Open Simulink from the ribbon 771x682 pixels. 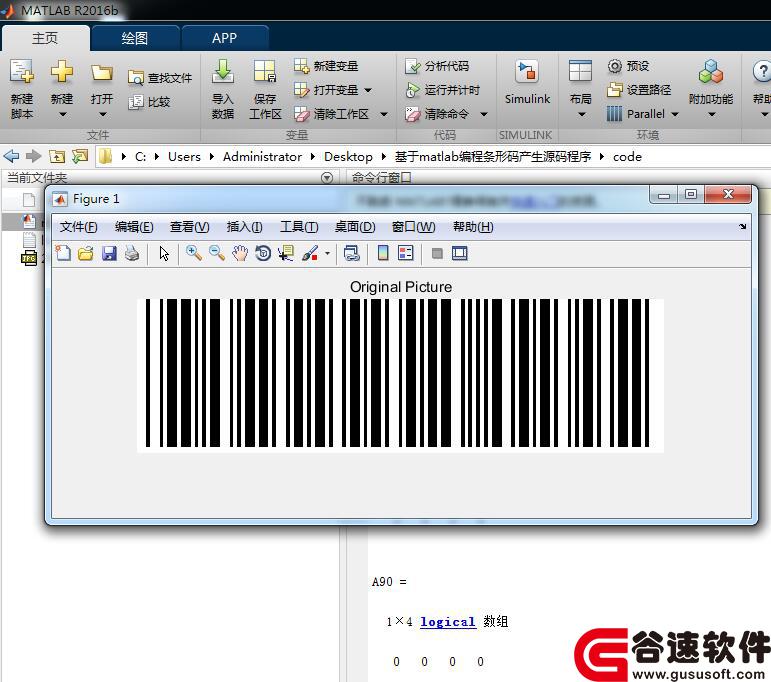(527, 82)
